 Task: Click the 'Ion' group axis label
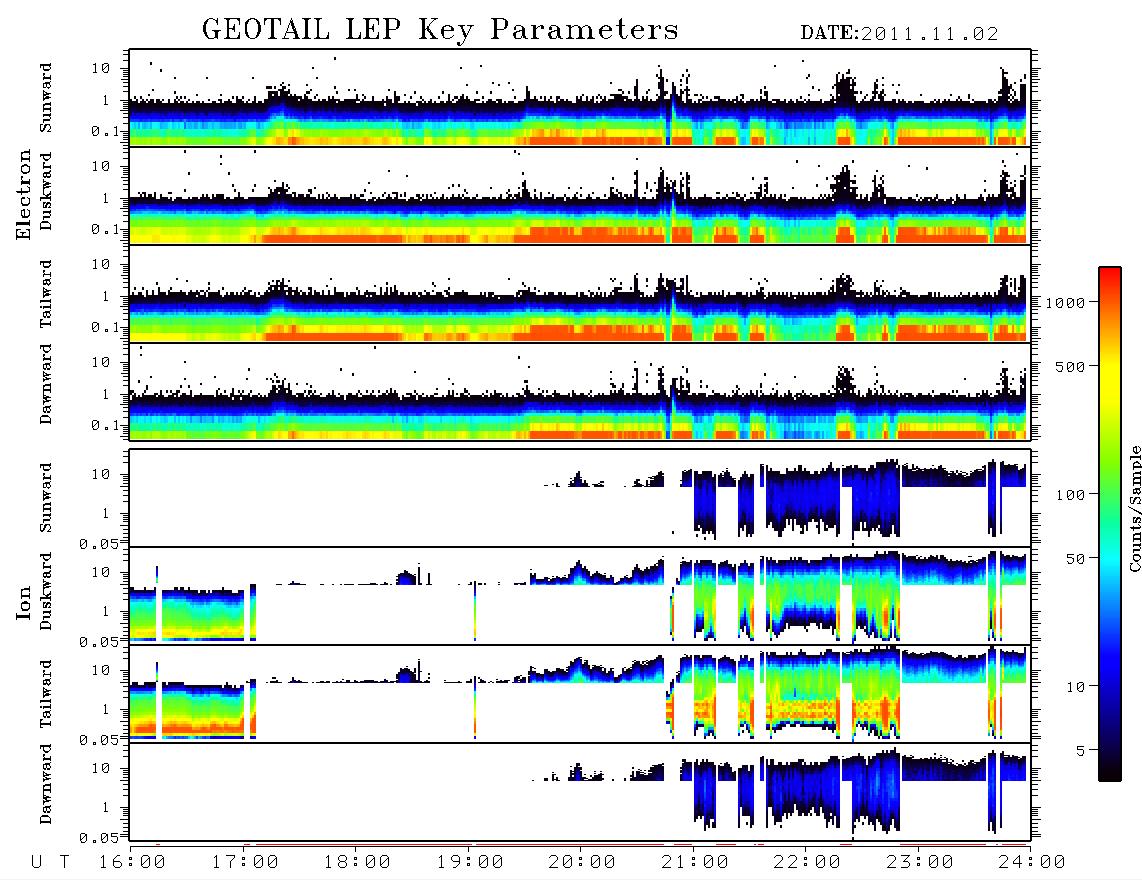[x=24, y=602]
